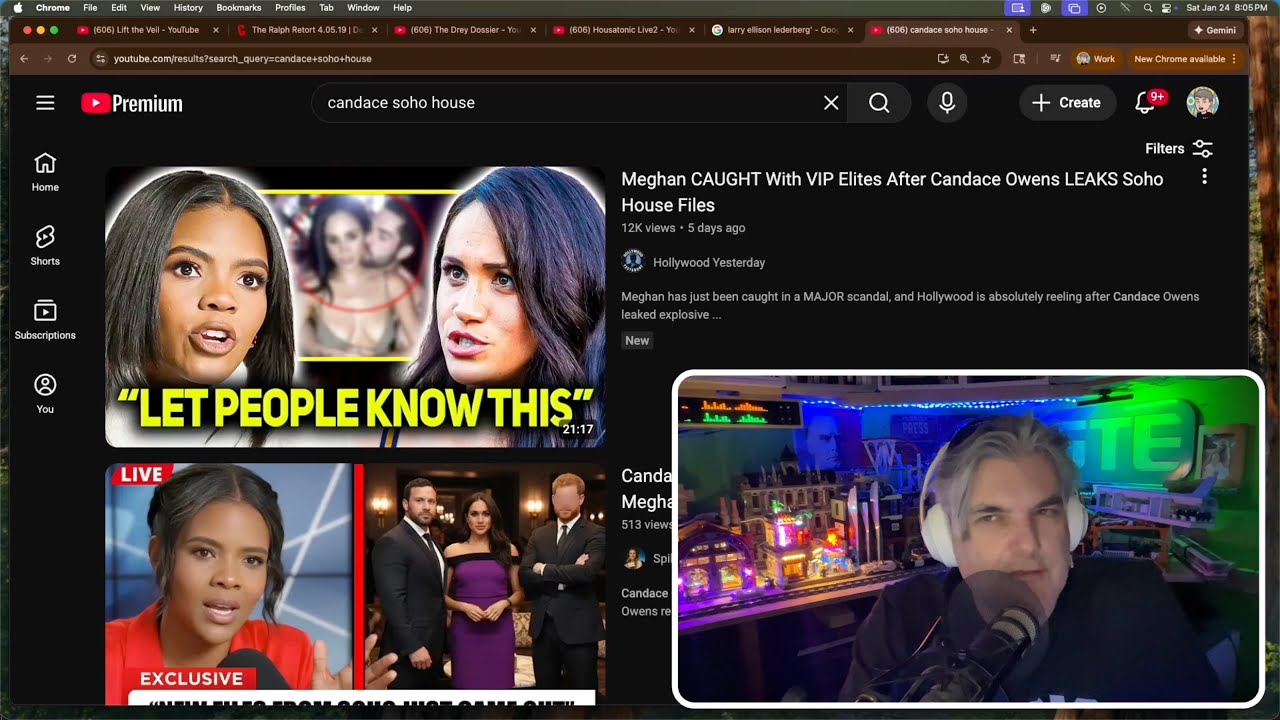Open the Window menu
This screenshot has height=720, width=1280.
363,7
